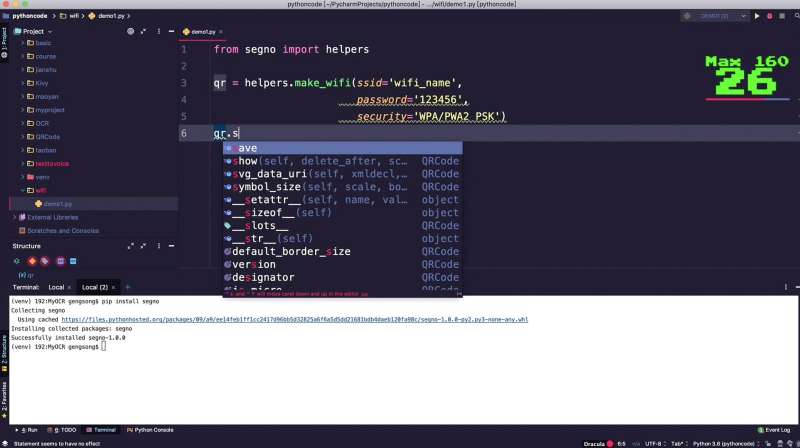
Task: Open the Python Console tab
Action: [x=151, y=429]
